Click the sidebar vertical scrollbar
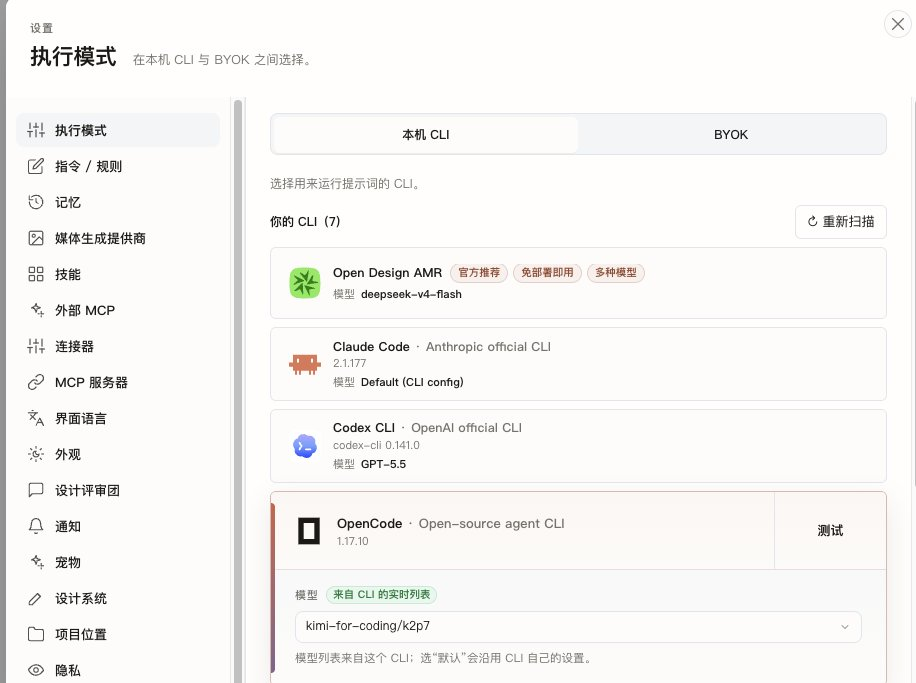Screen dimensions: 916x683 pos(238,390)
